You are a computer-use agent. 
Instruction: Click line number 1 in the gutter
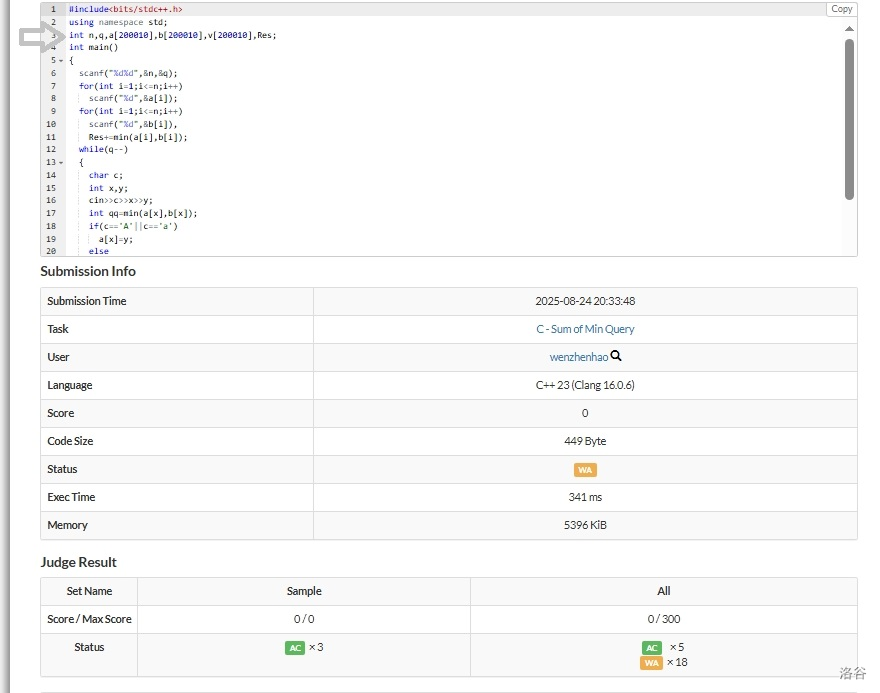(x=53, y=9)
